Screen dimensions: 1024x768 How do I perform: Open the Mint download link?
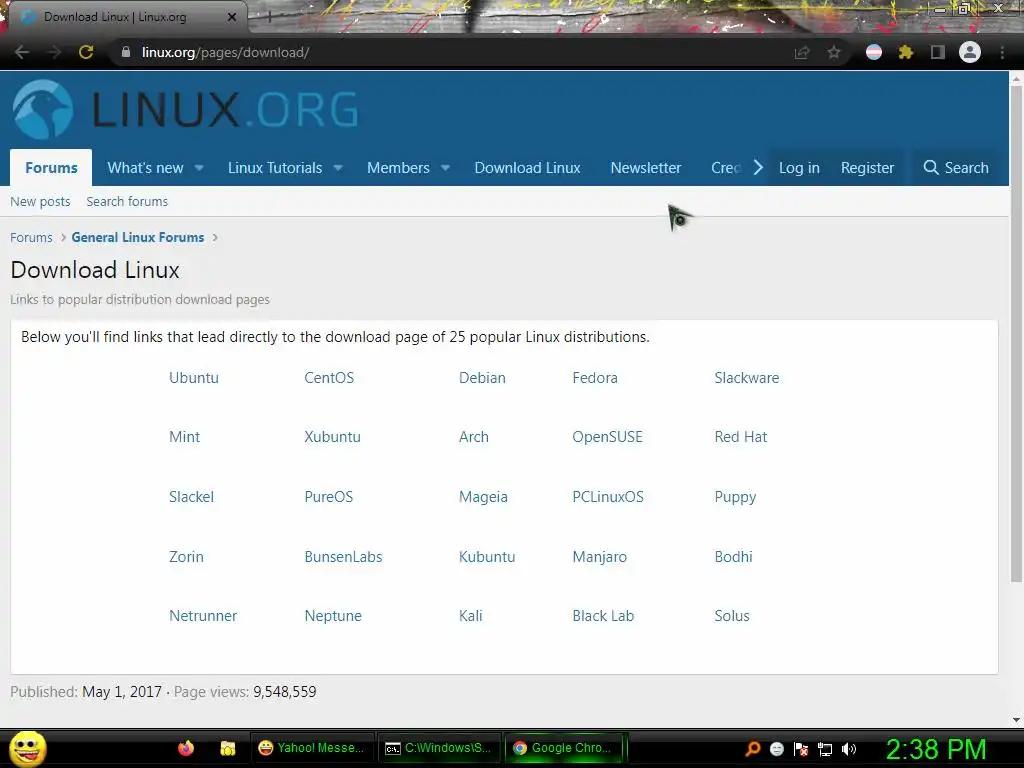pyautogui.click(x=184, y=437)
